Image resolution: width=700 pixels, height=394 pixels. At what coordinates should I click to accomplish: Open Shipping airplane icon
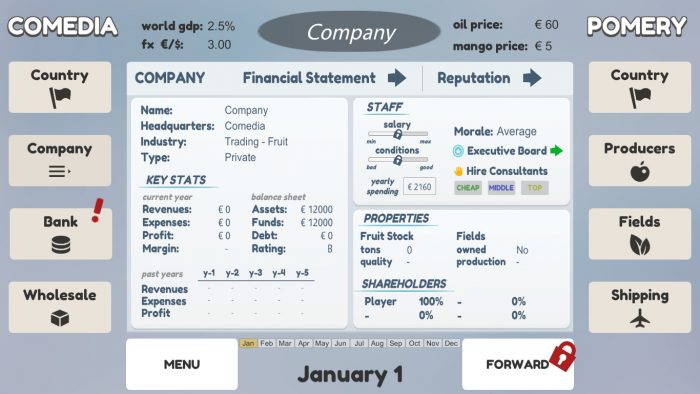pyautogui.click(x=640, y=318)
